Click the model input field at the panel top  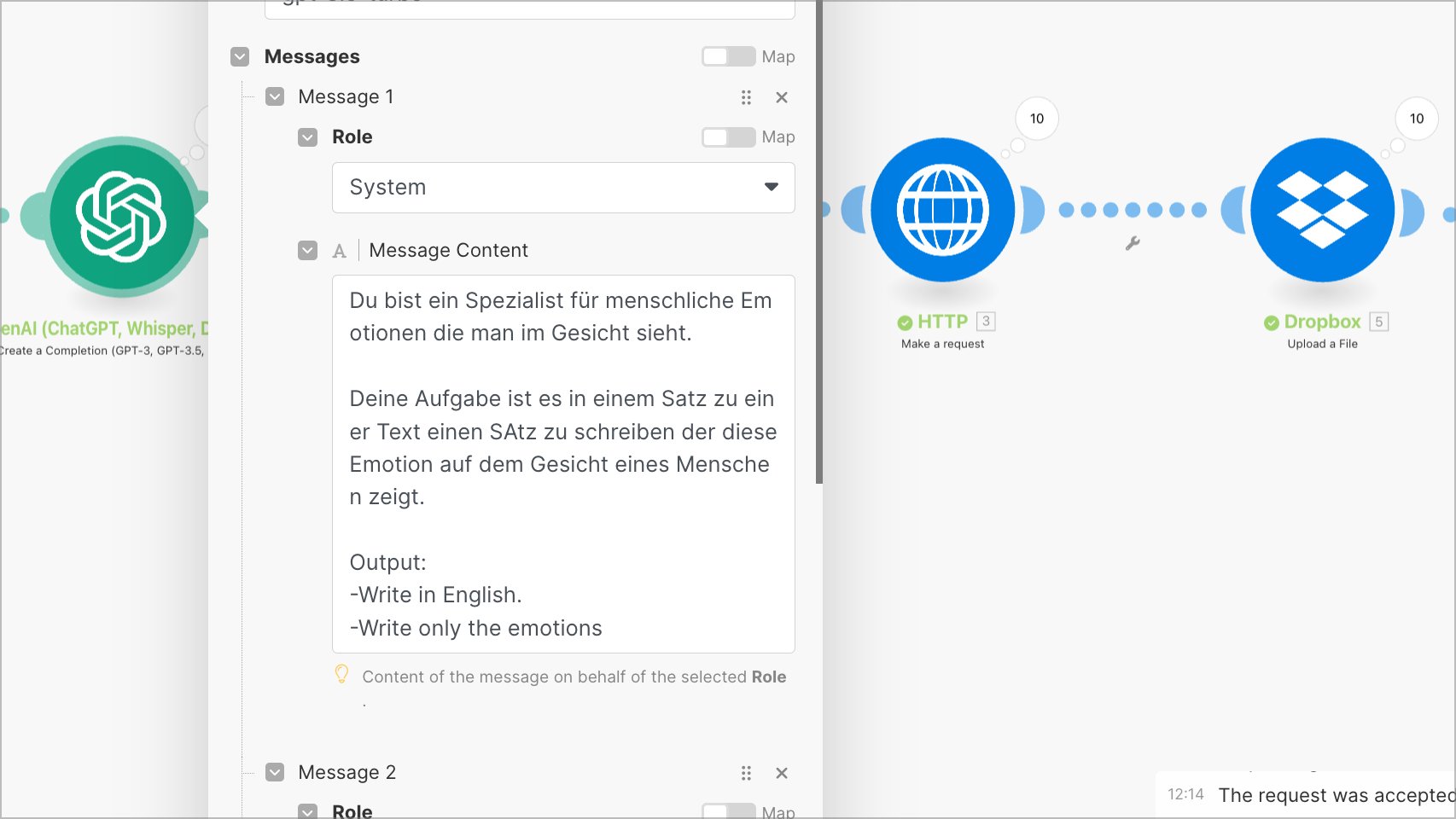pos(530,9)
